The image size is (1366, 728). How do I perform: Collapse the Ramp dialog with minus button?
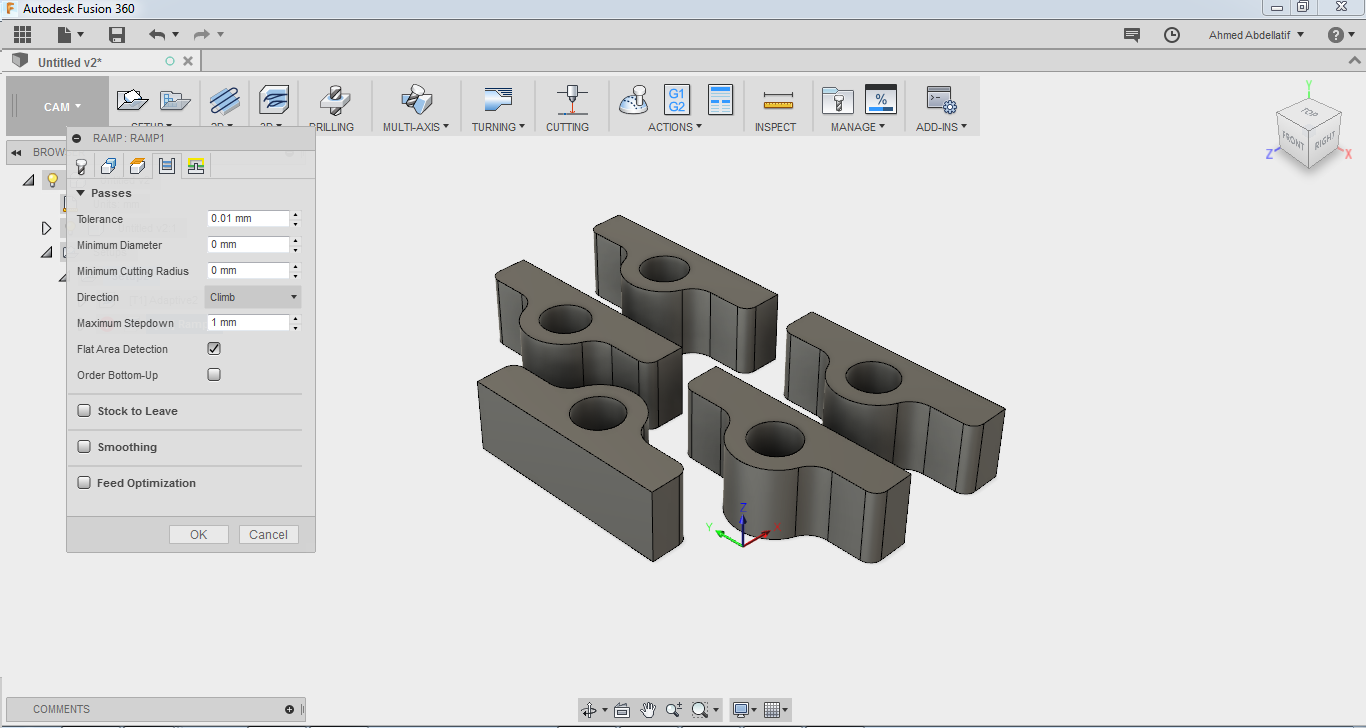tap(77, 138)
